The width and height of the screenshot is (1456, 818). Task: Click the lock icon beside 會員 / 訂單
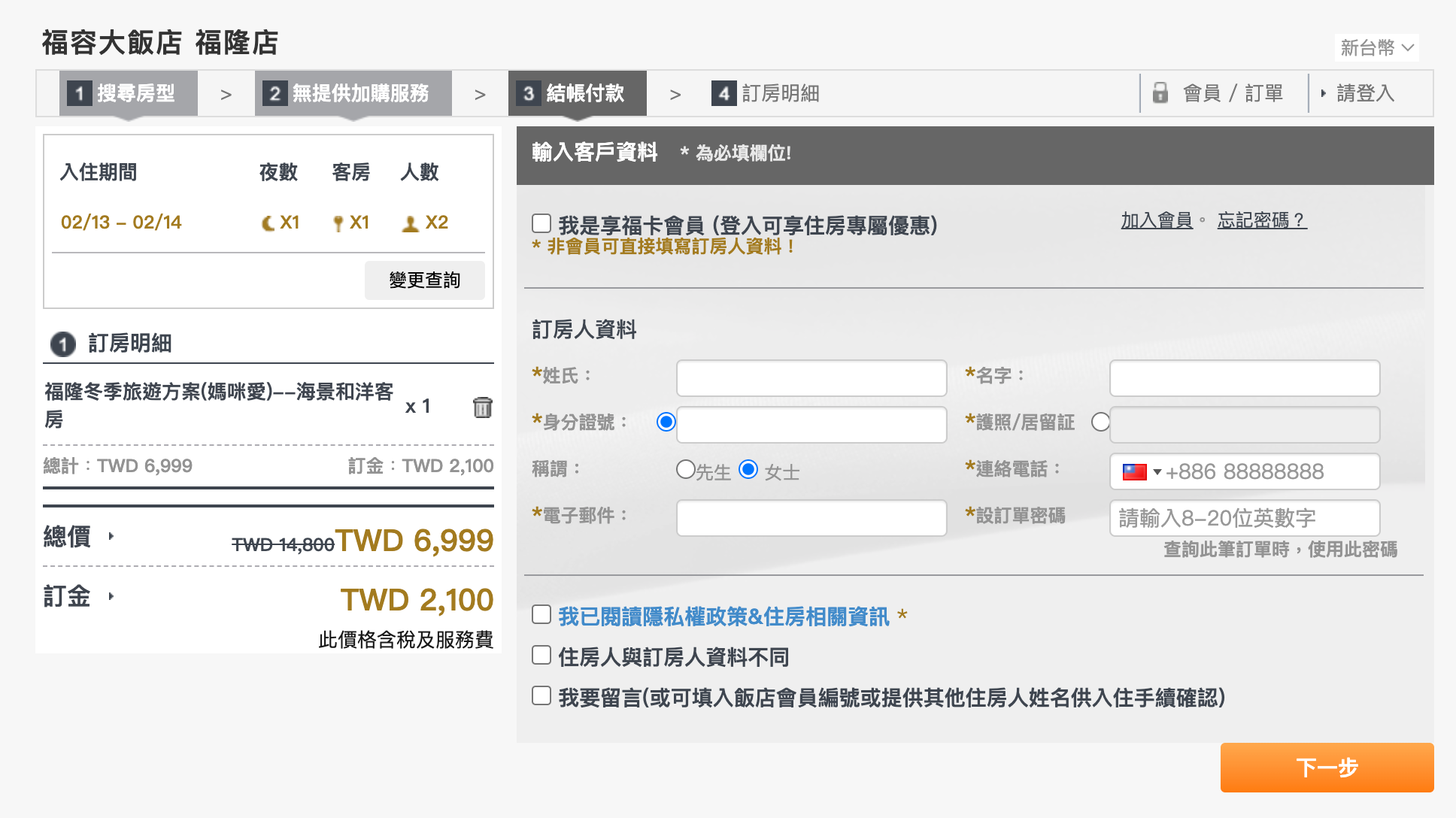pos(1160,93)
